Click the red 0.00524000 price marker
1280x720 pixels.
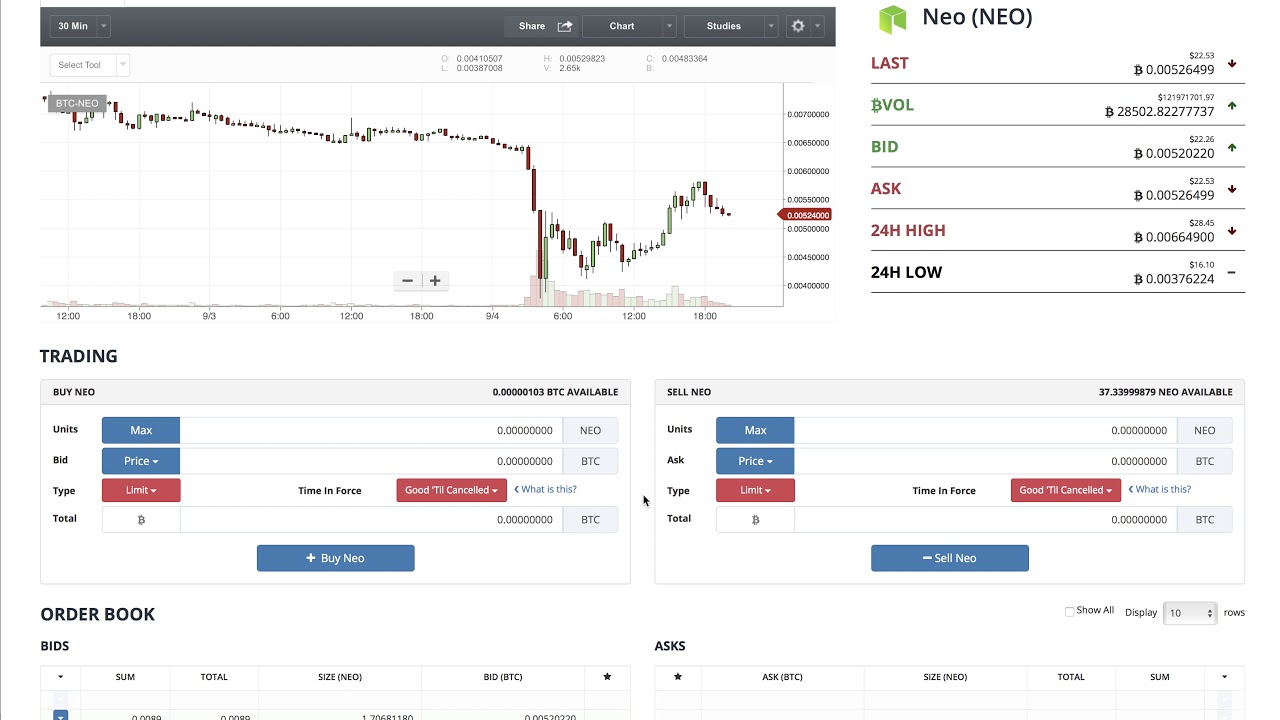click(x=805, y=215)
